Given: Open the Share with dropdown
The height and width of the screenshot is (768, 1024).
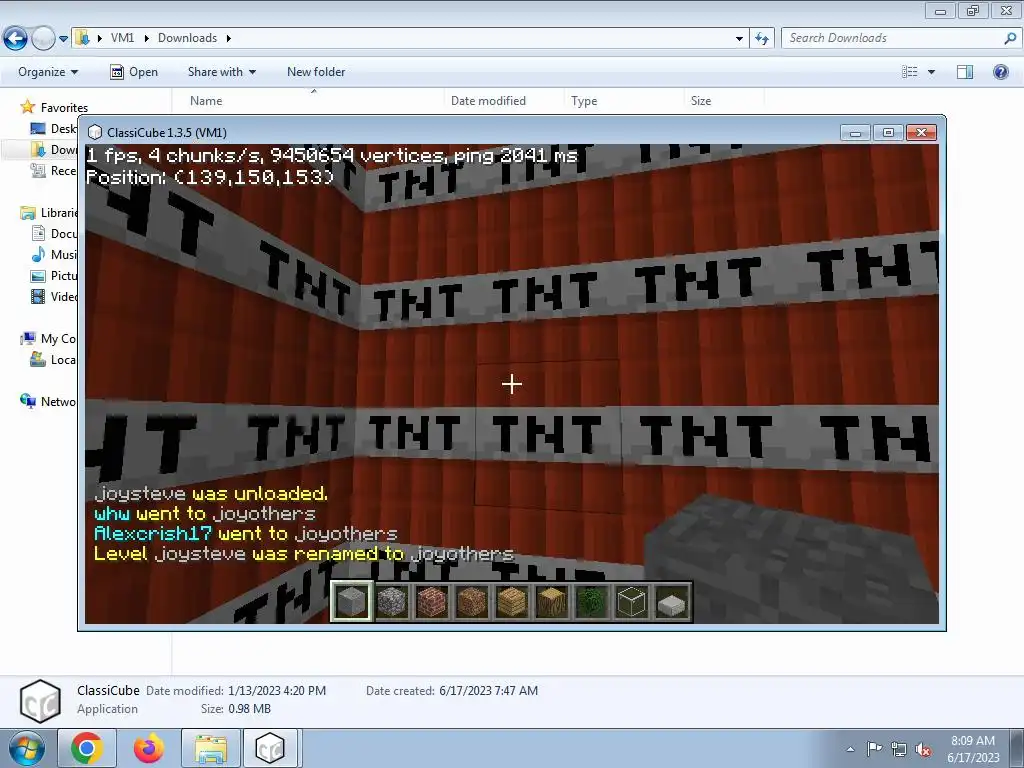Looking at the screenshot, I should 222,72.
